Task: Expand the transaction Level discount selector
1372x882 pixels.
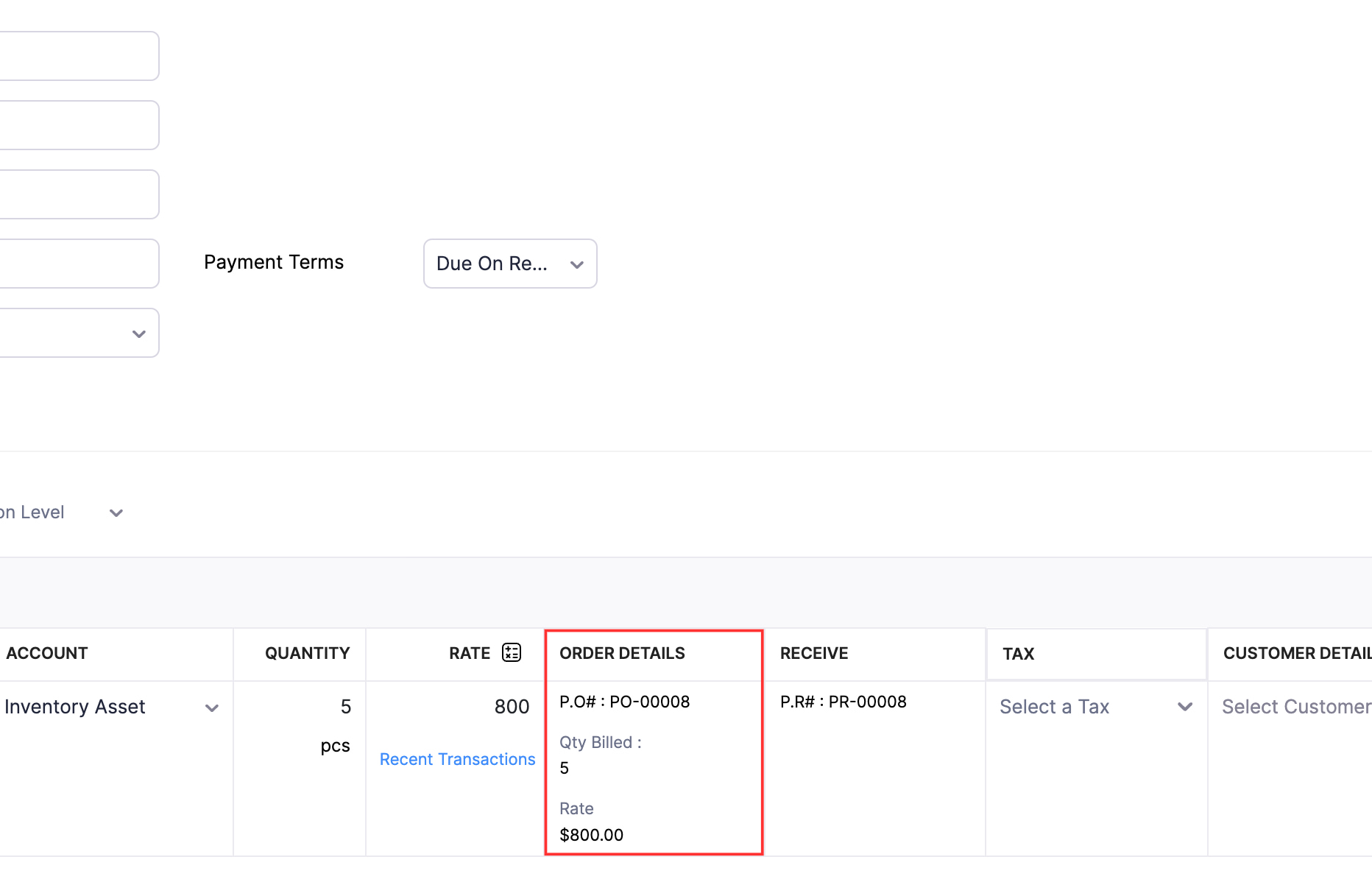Action: tap(116, 512)
